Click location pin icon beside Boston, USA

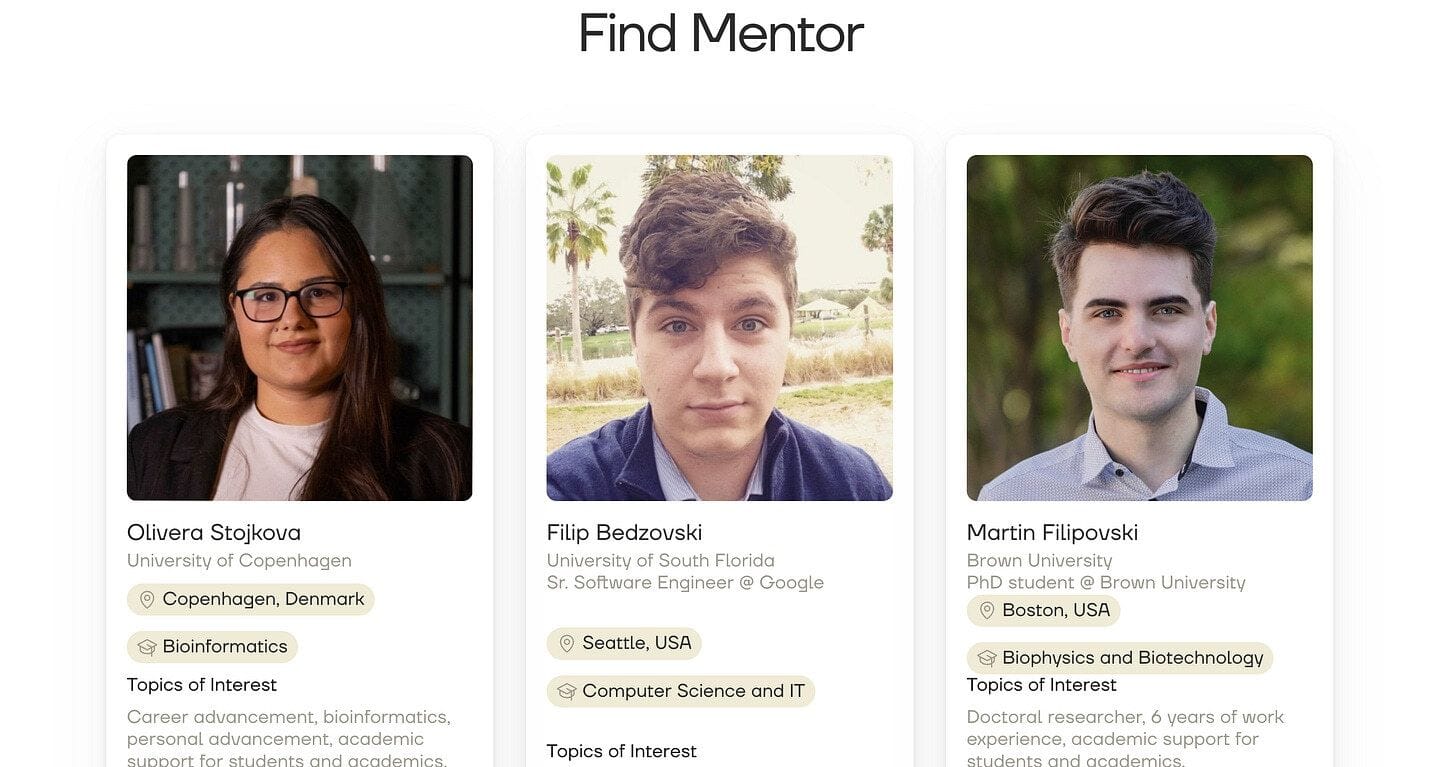click(x=987, y=610)
